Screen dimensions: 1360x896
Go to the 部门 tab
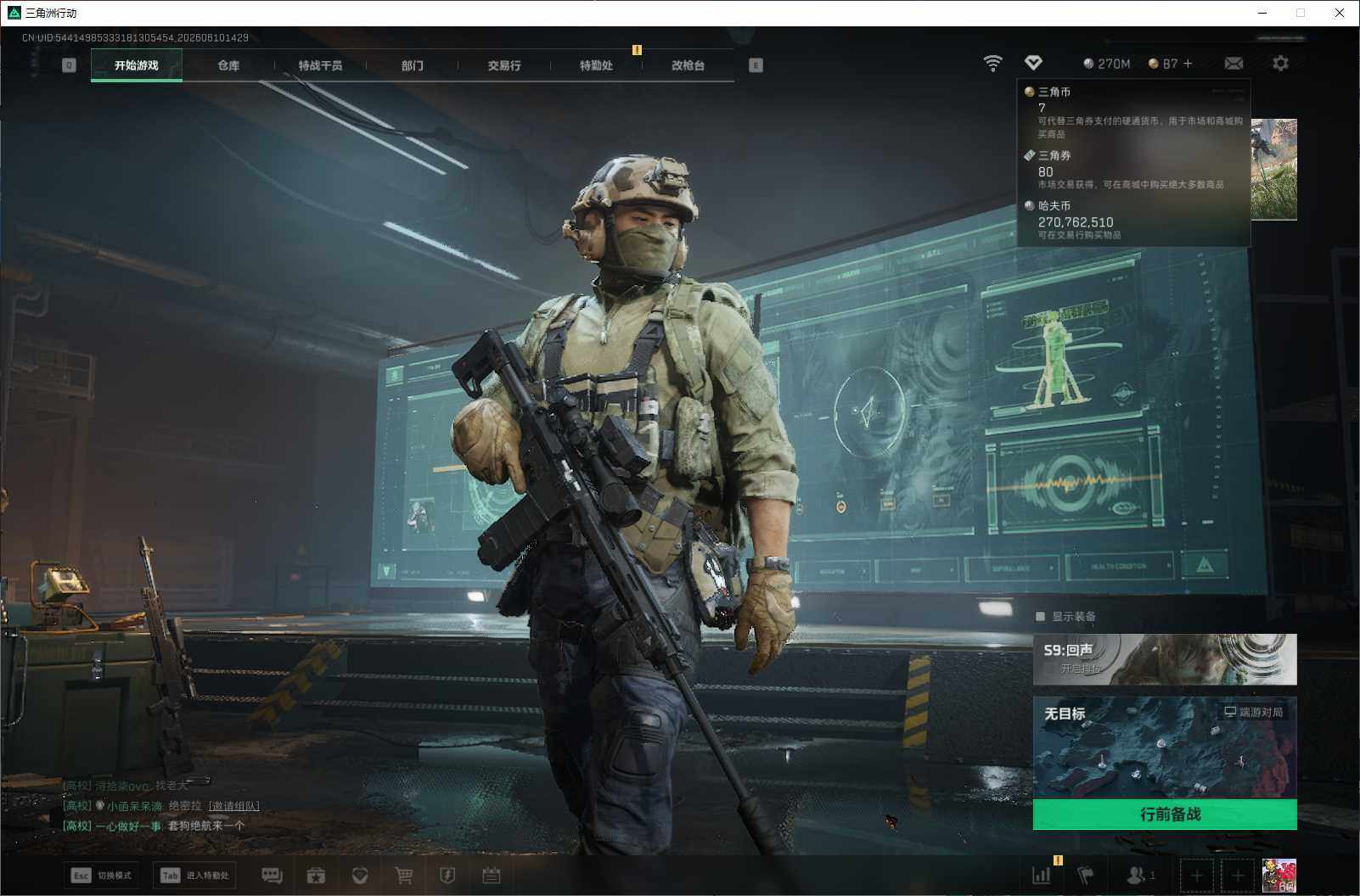click(413, 65)
